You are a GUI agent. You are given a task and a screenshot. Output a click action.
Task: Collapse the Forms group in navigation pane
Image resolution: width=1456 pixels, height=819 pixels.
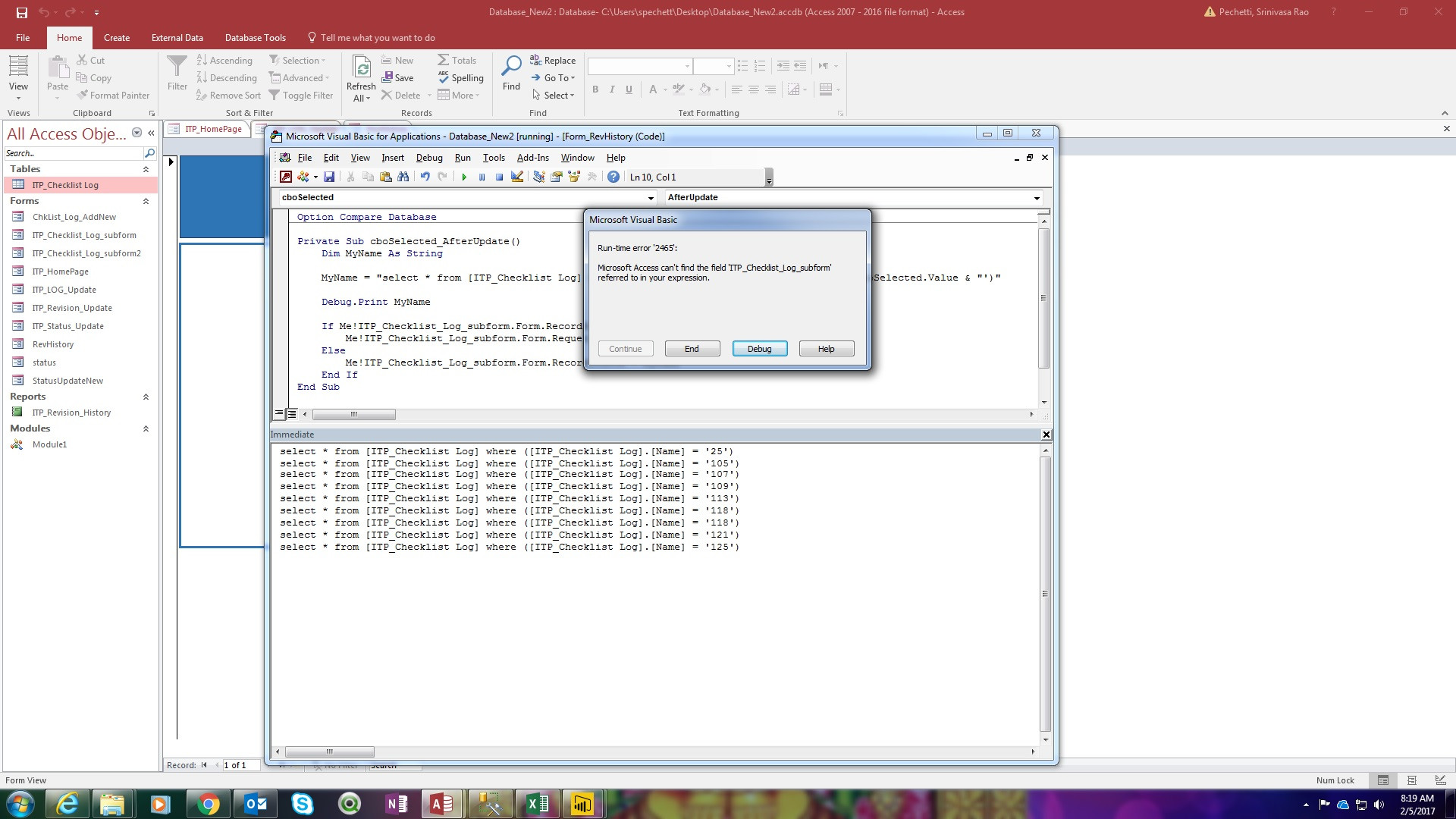tap(146, 201)
